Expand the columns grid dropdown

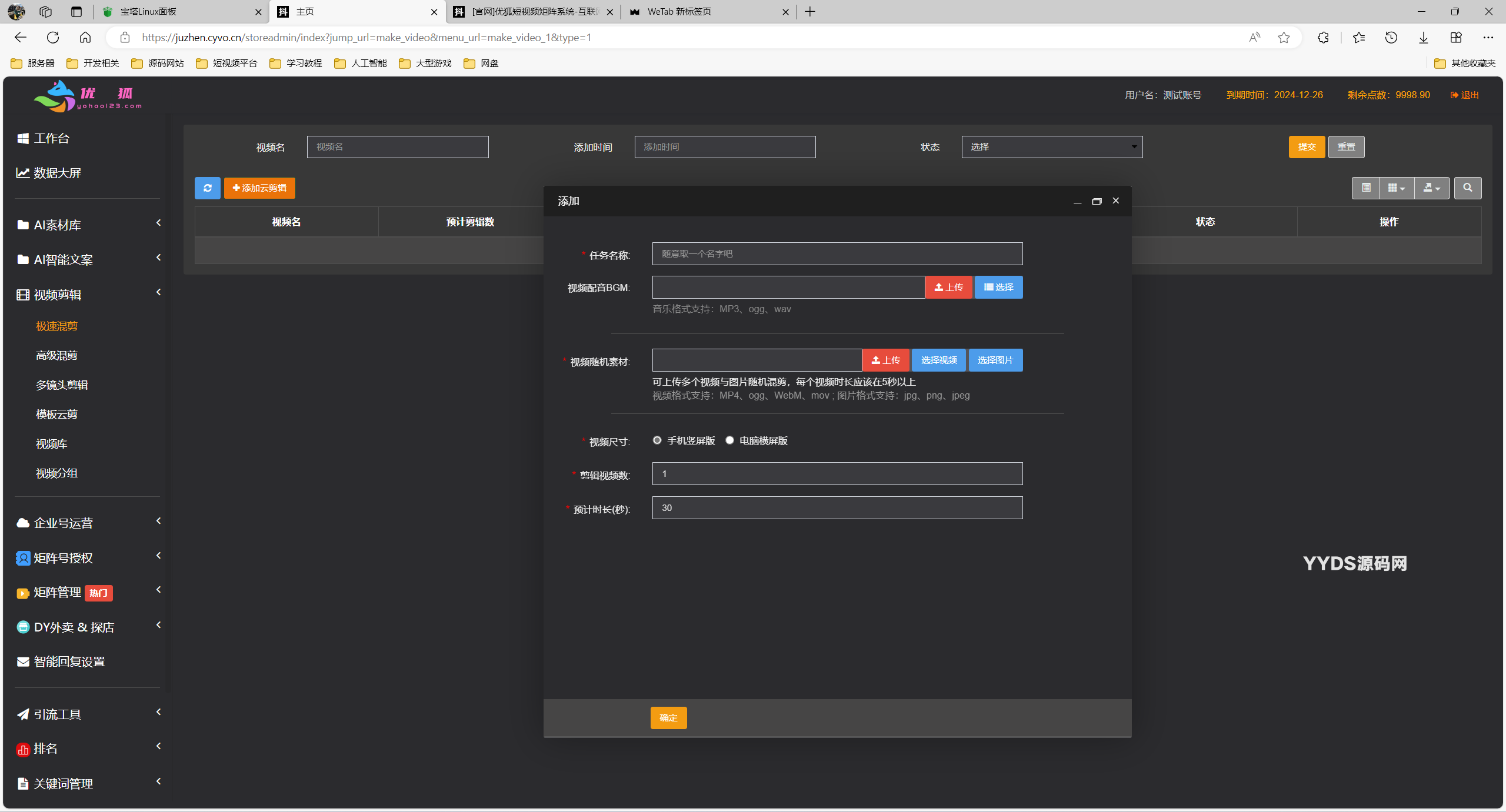[1396, 188]
